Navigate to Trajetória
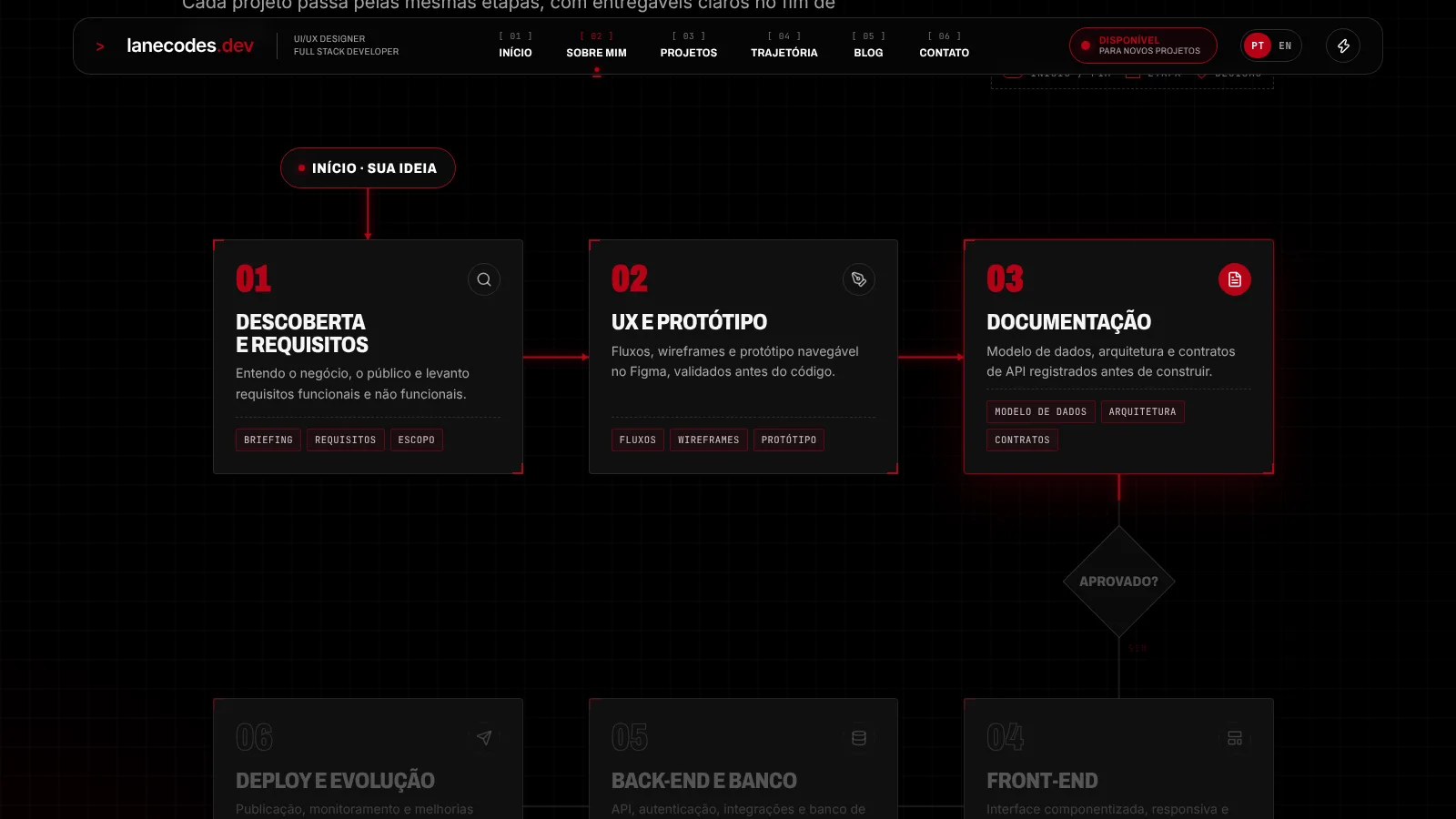1456x819 pixels. (784, 45)
